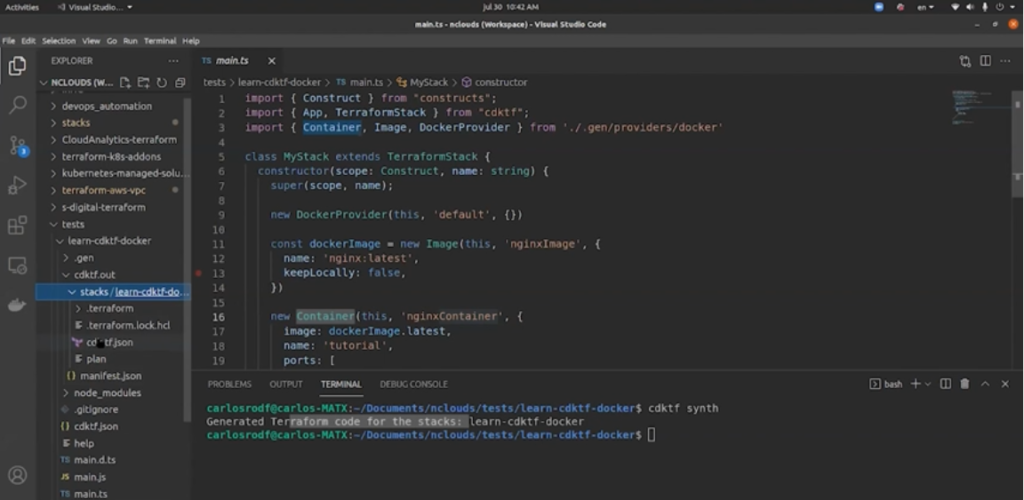Open the Extensions view
Image resolution: width=1024 pixels, height=500 pixels.
click(x=17, y=225)
